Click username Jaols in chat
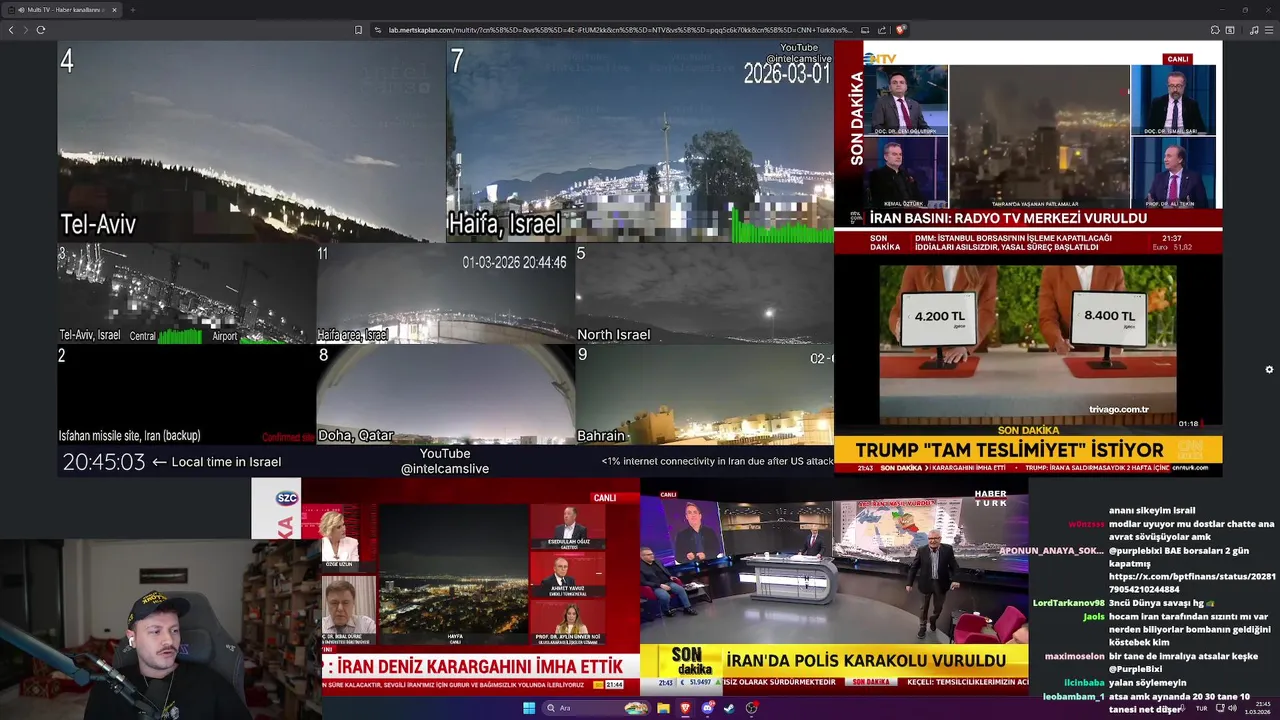The width and height of the screenshot is (1280, 720). pos(1094,617)
